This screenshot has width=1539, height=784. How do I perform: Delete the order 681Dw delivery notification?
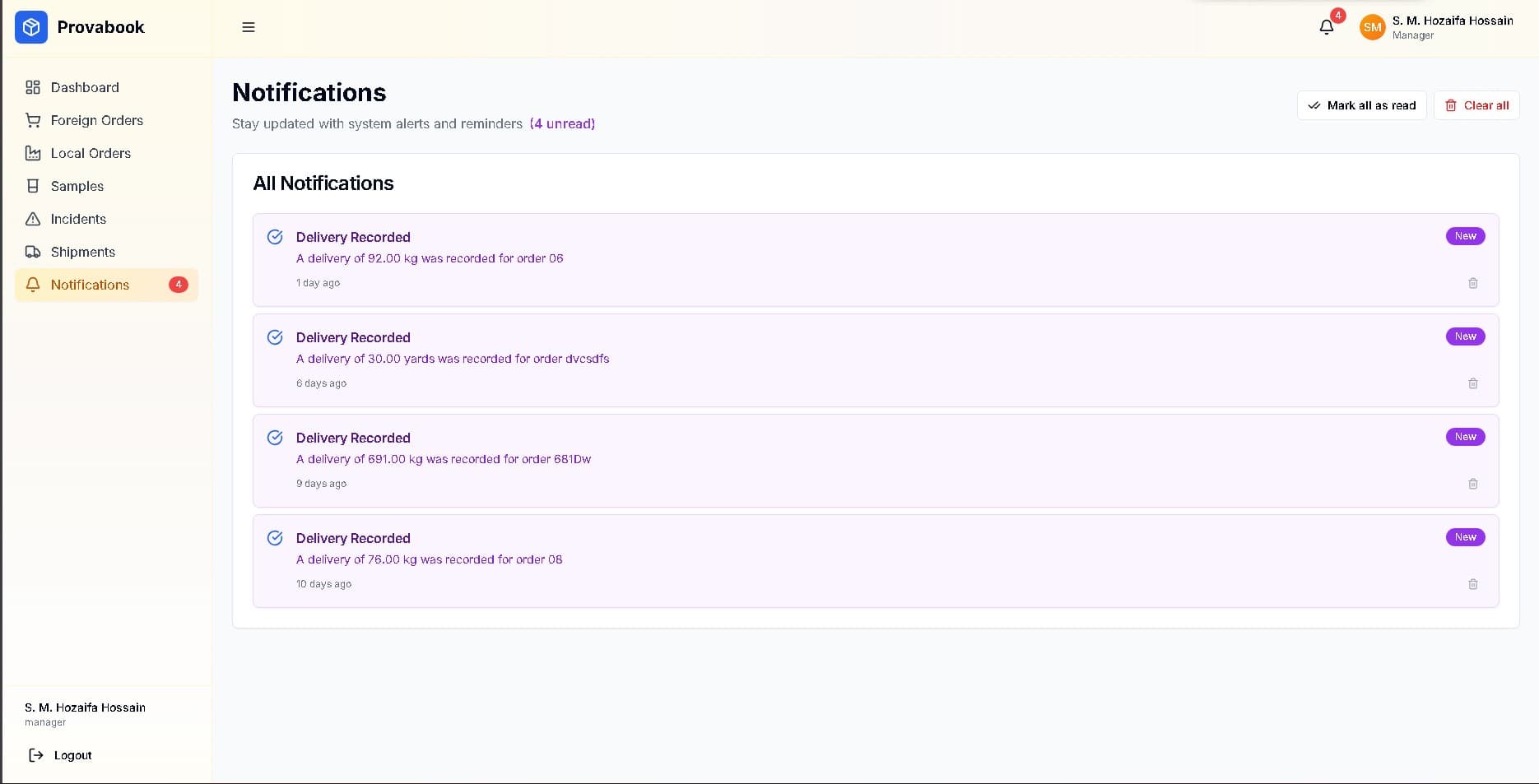(x=1473, y=484)
